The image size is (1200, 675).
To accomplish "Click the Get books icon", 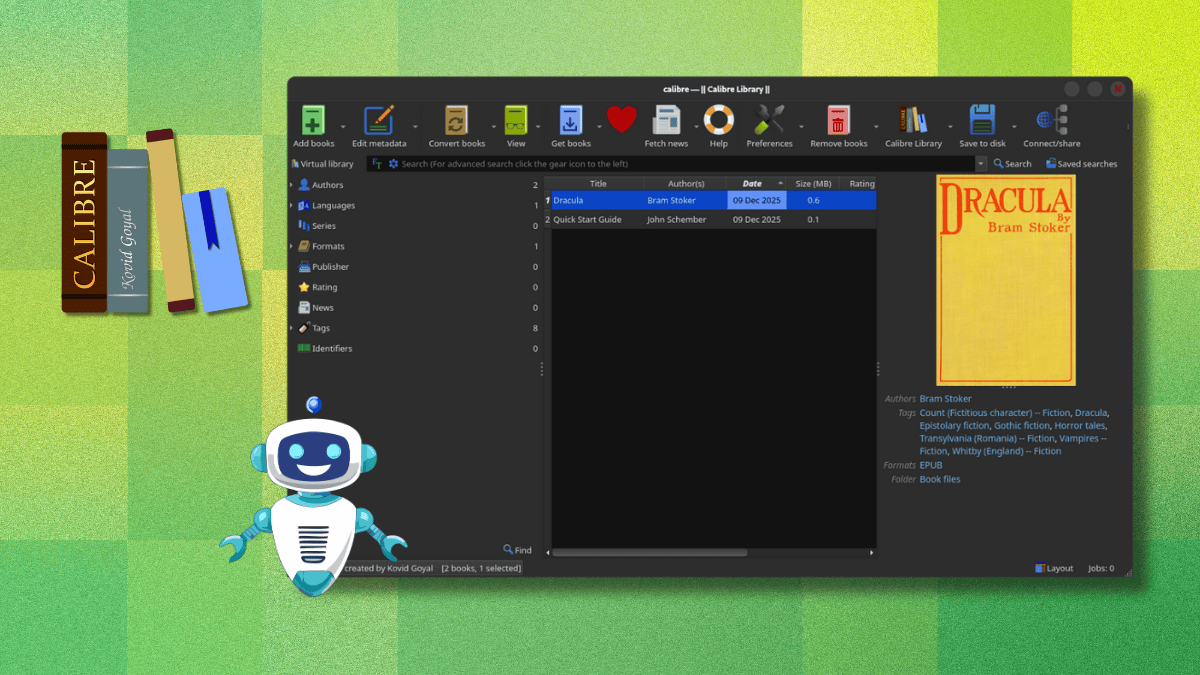I will pos(570,118).
